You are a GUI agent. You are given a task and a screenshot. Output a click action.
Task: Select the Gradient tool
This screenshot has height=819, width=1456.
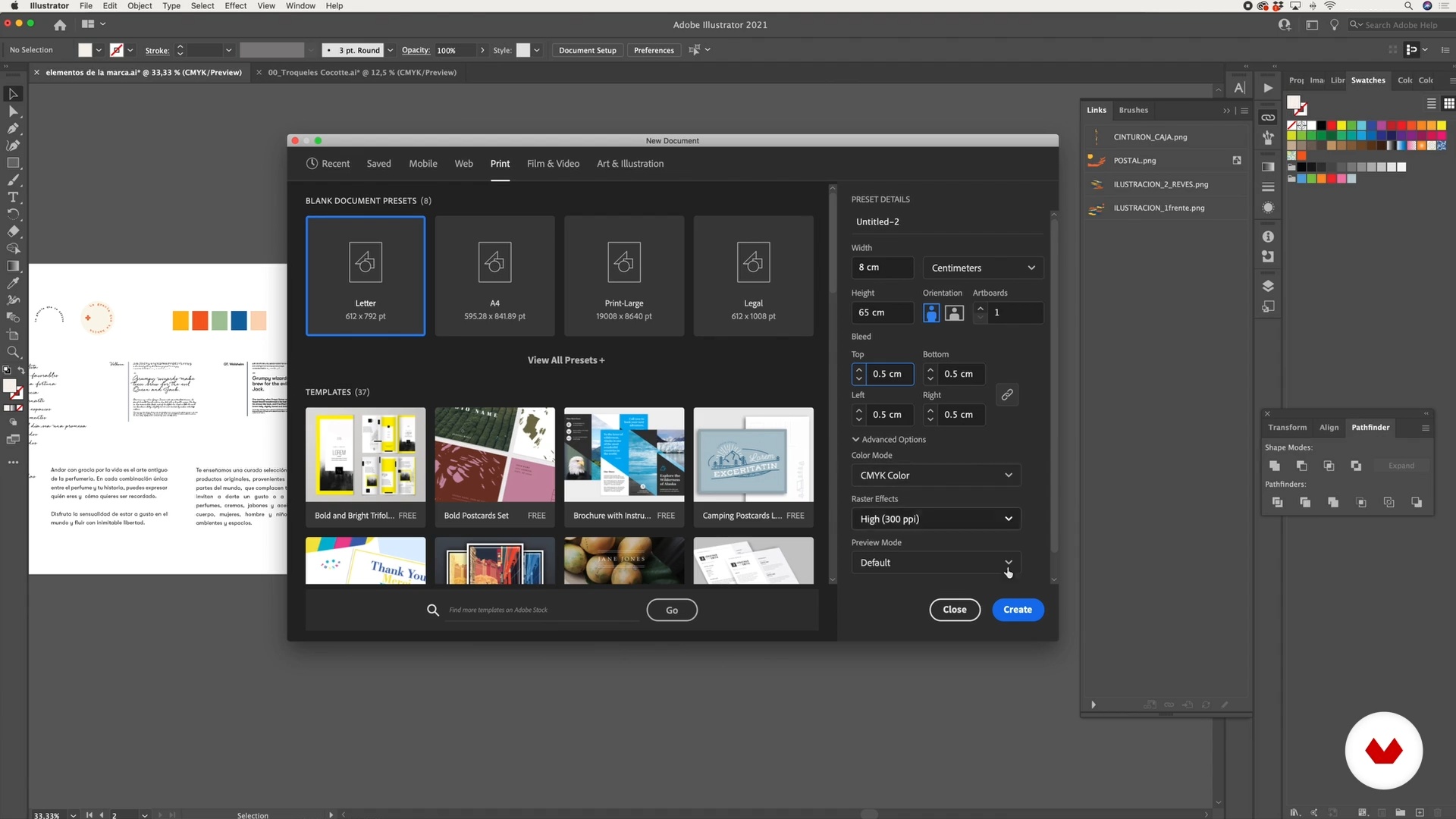coord(13,266)
